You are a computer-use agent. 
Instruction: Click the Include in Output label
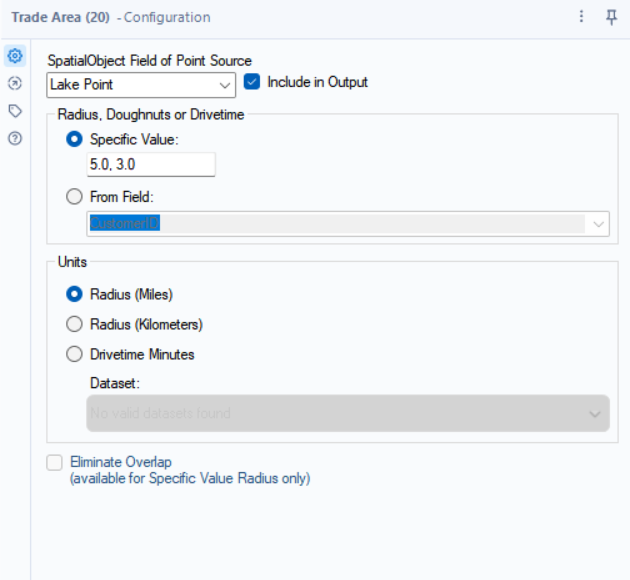coord(317,82)
